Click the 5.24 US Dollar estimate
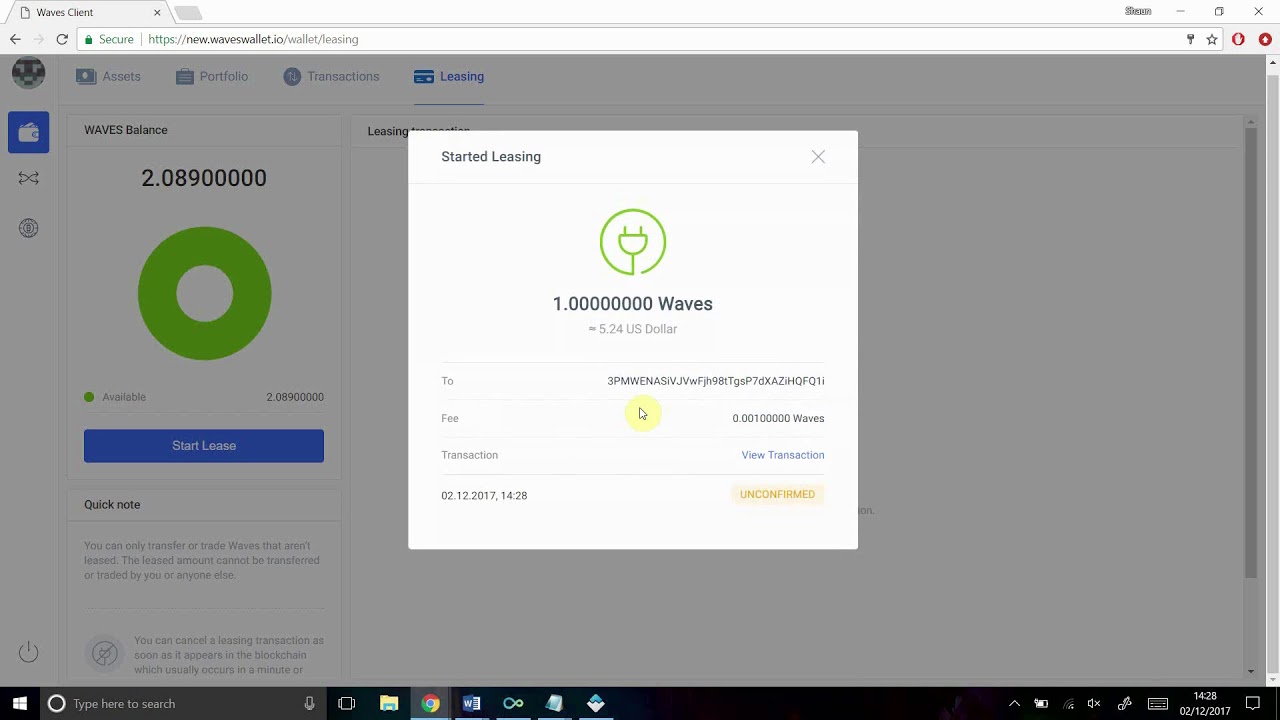Viewport: 1280px width, 720px height. click(633, 329)
